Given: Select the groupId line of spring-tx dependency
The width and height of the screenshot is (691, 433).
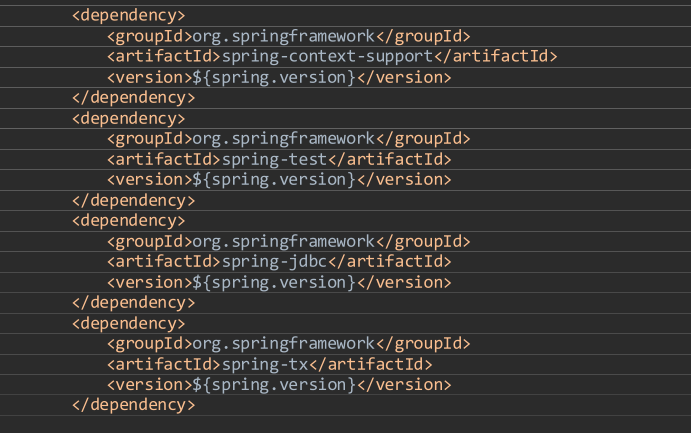Looking at the screenshot, I should [x=289, y=344].
